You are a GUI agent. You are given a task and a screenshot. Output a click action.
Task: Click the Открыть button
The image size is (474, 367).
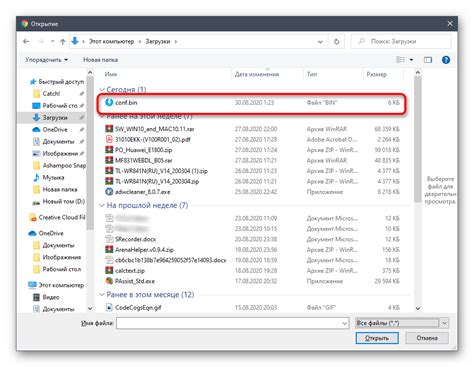click(x=377, y=338)
